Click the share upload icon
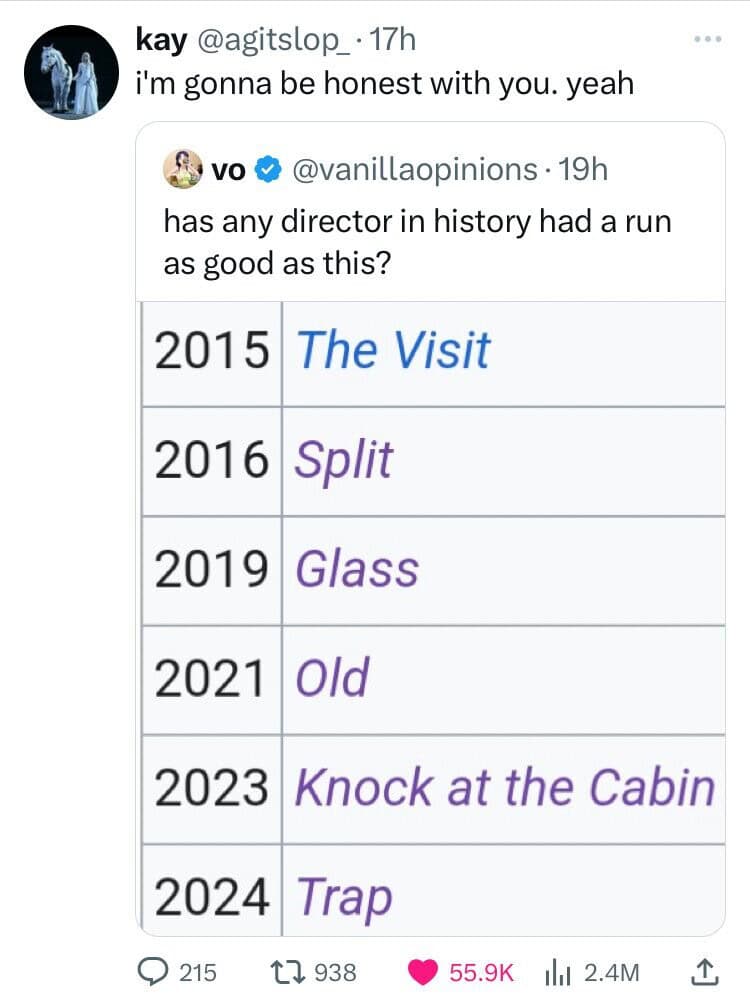The image size is (750, 1007). tap(704, 972)
